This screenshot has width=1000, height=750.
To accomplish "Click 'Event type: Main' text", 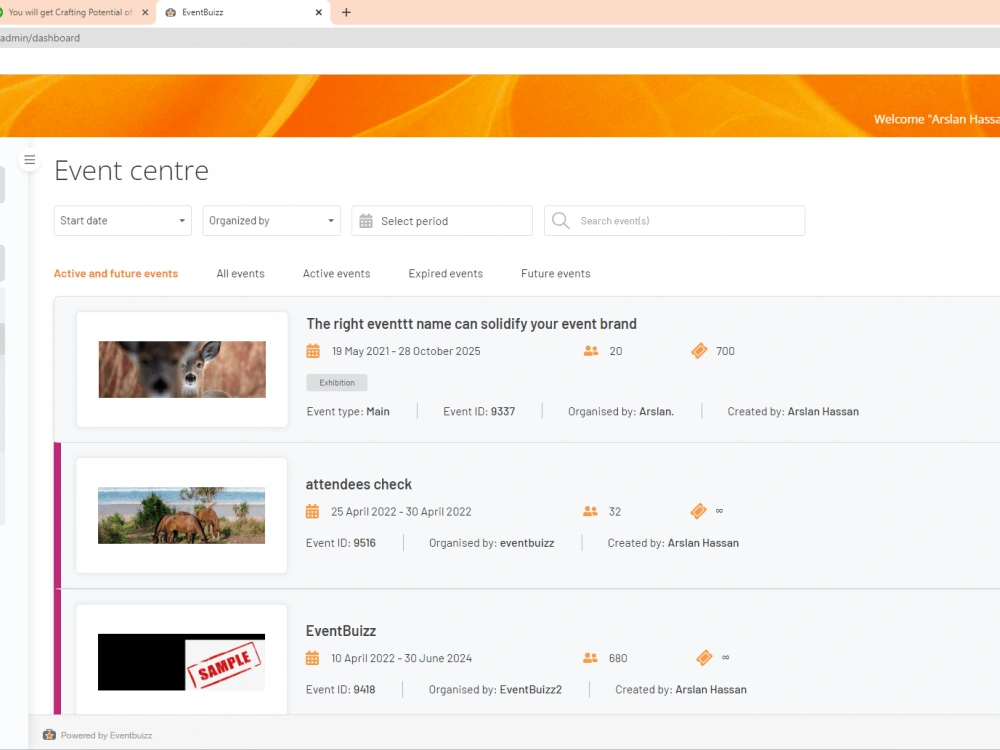I will (x=348, y=412).
